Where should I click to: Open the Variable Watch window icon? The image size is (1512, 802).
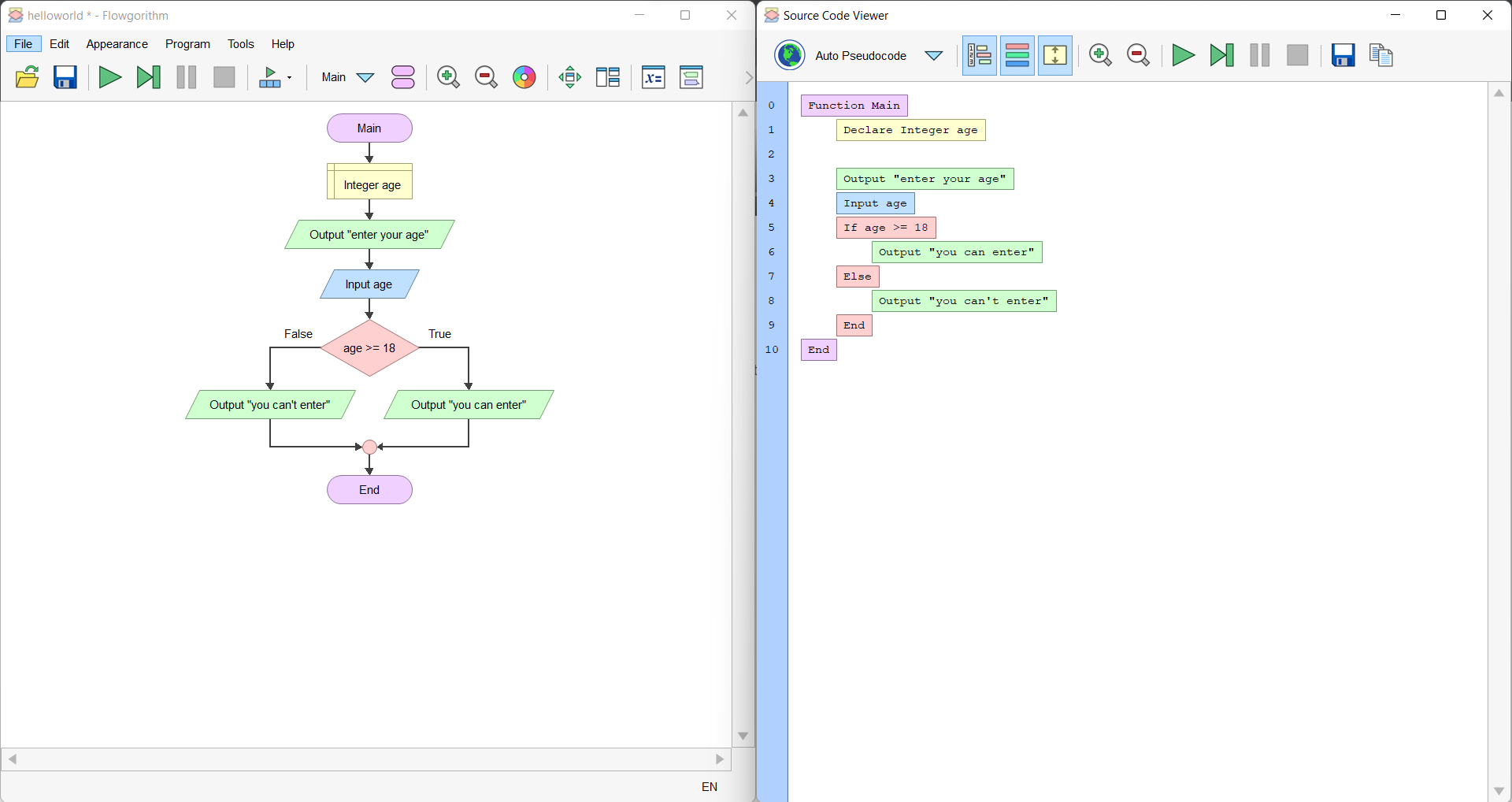tap(653, 77)
